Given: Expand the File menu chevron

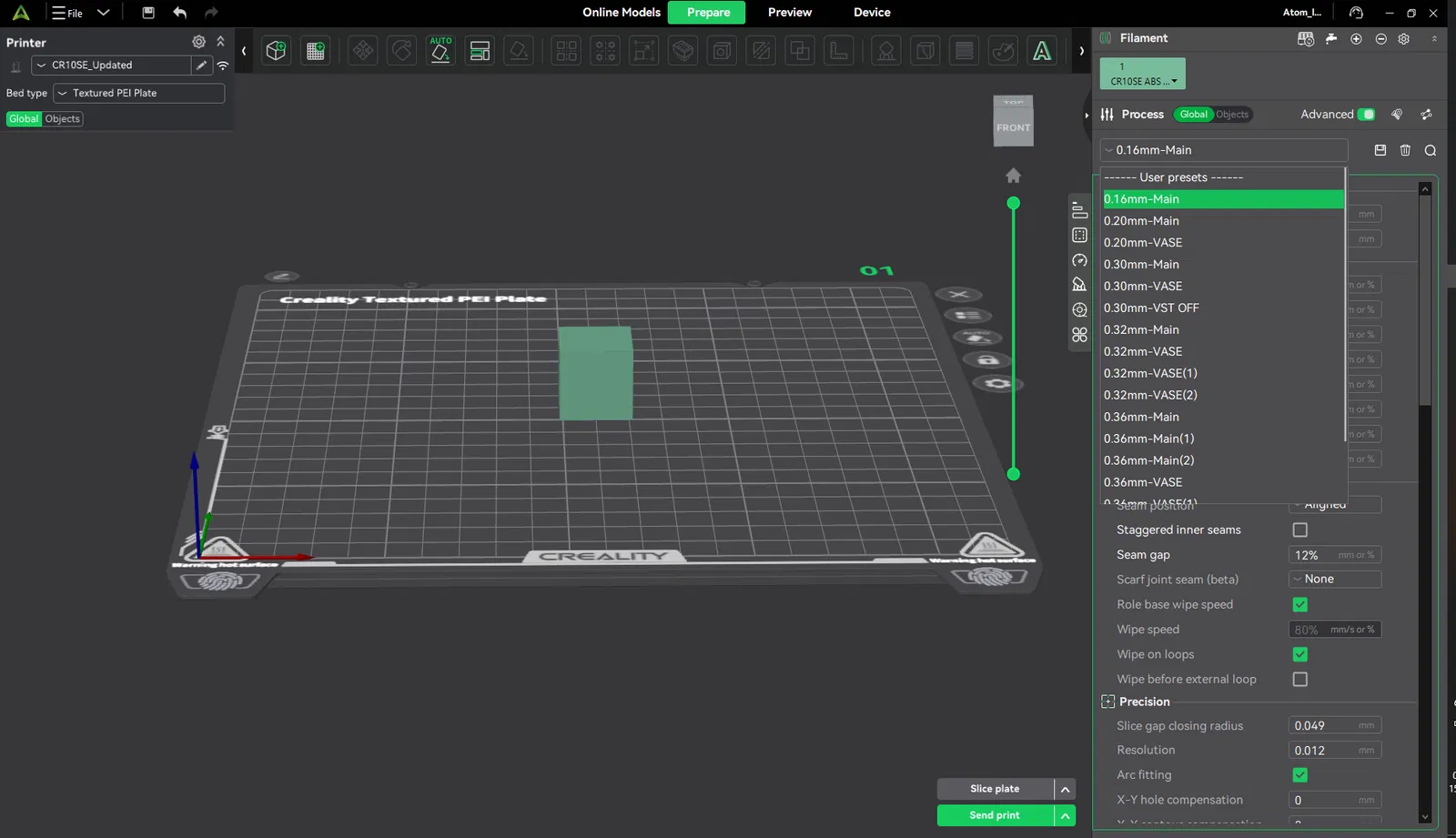Looking at the screenshot, I should [103, 13].
